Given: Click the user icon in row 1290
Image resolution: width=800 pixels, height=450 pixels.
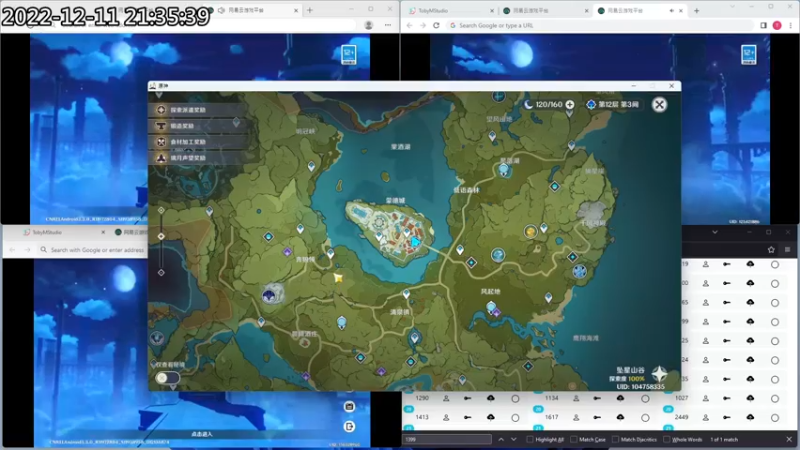Looking at the screenshot, I should [446, 398].
